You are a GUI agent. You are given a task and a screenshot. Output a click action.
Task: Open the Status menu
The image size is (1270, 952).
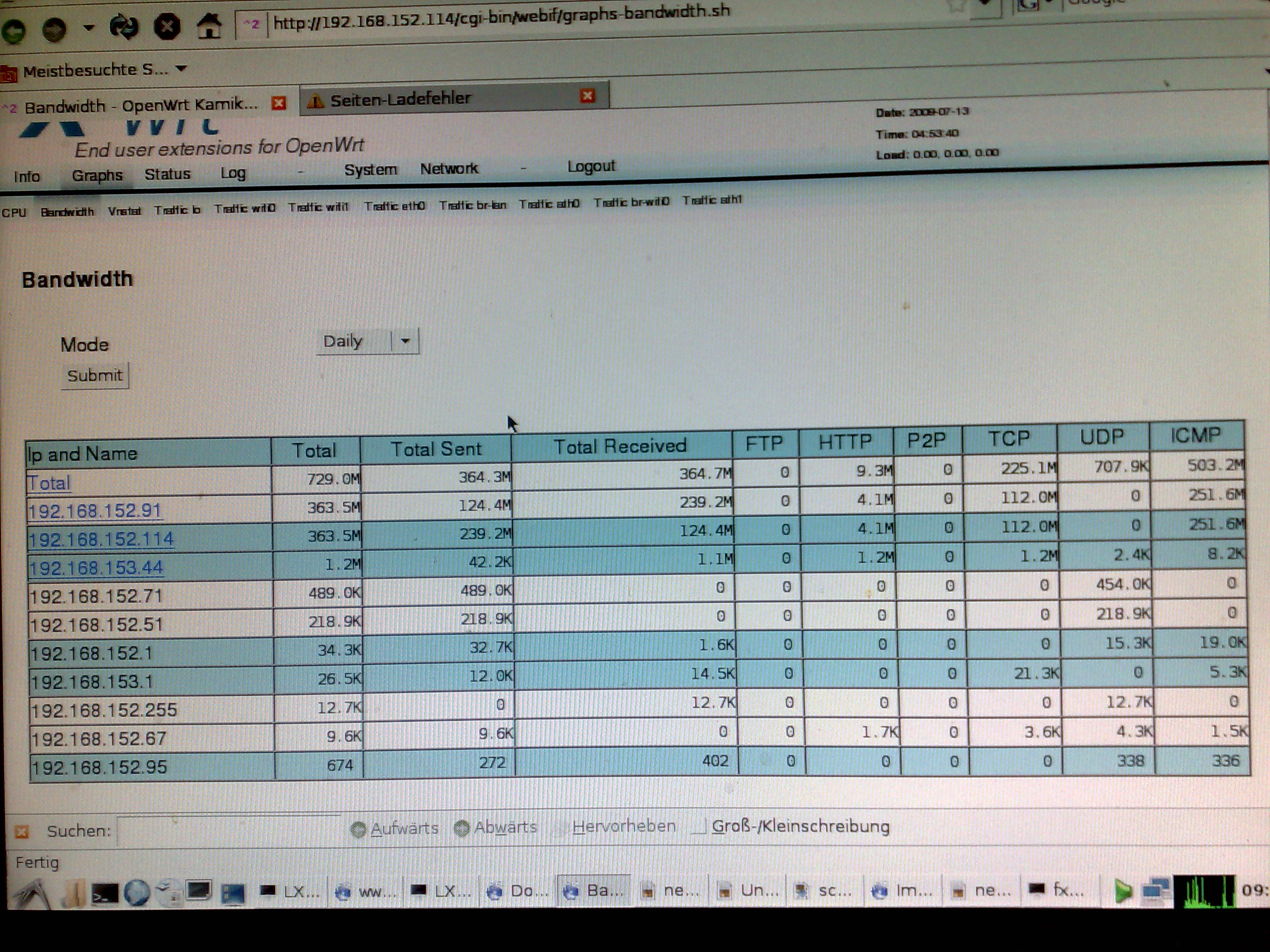point(167,174)
